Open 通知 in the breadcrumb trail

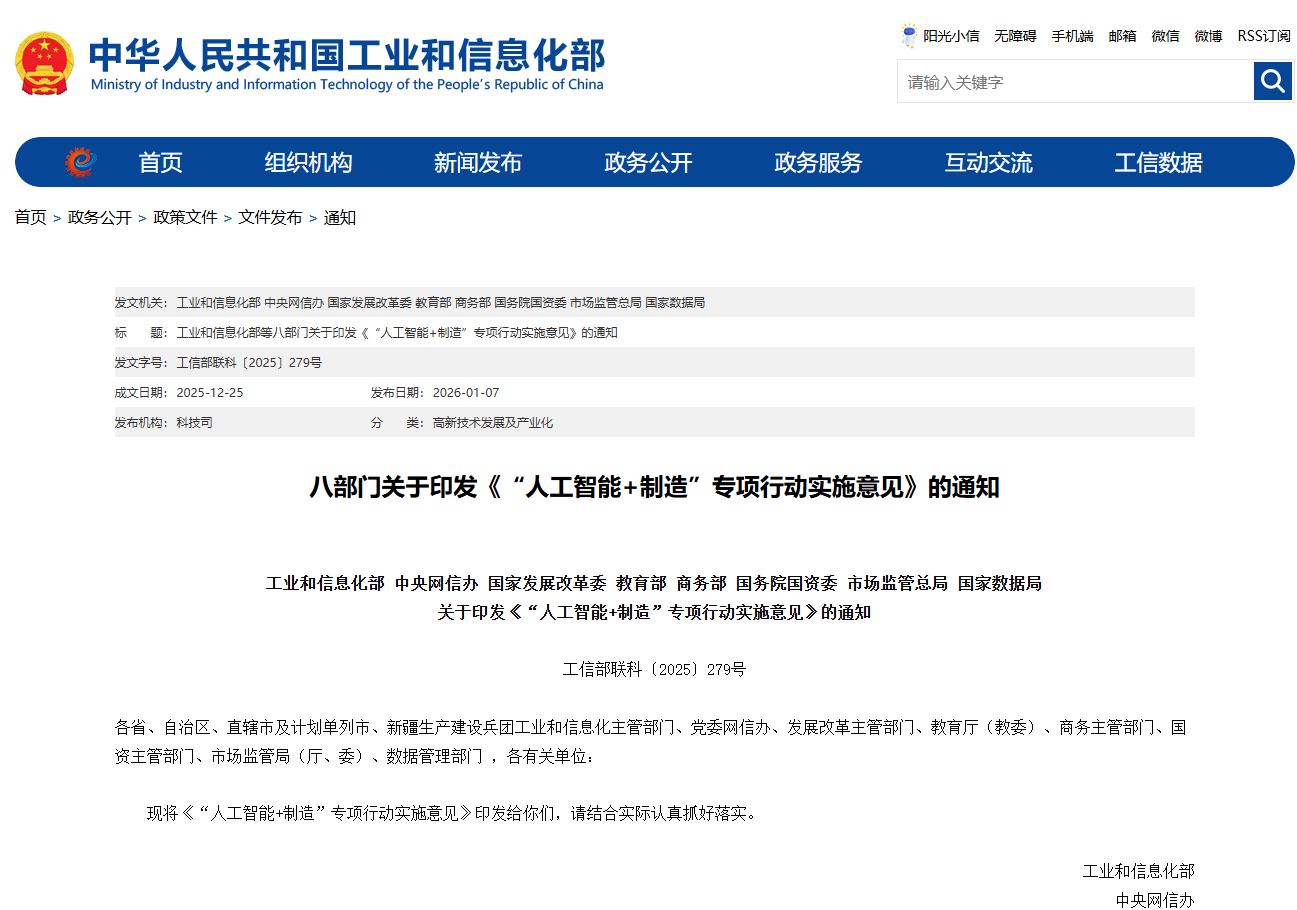[x=341, y=217]
